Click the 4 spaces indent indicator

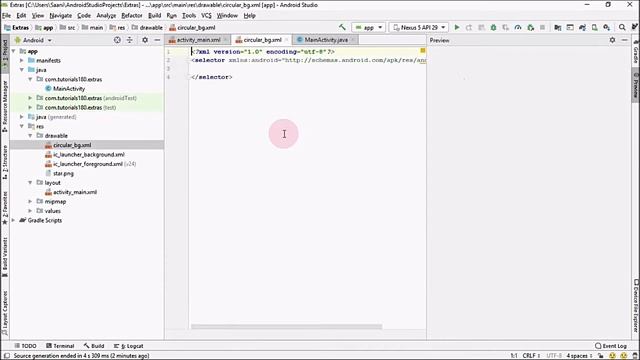pos(579,356)
